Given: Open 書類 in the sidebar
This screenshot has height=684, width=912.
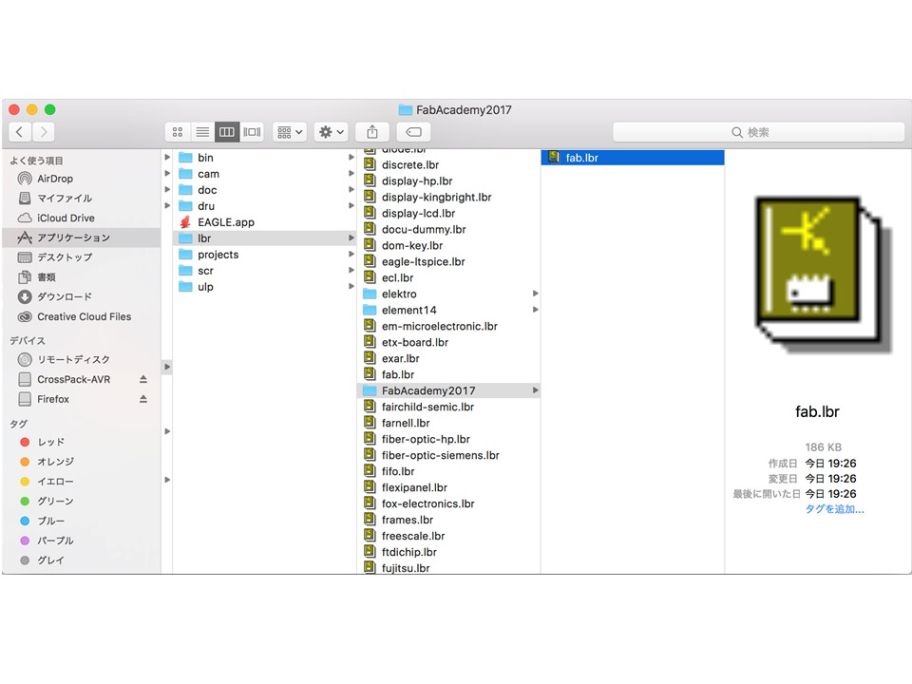Looking at the screenshot, I should pos(81,277).
